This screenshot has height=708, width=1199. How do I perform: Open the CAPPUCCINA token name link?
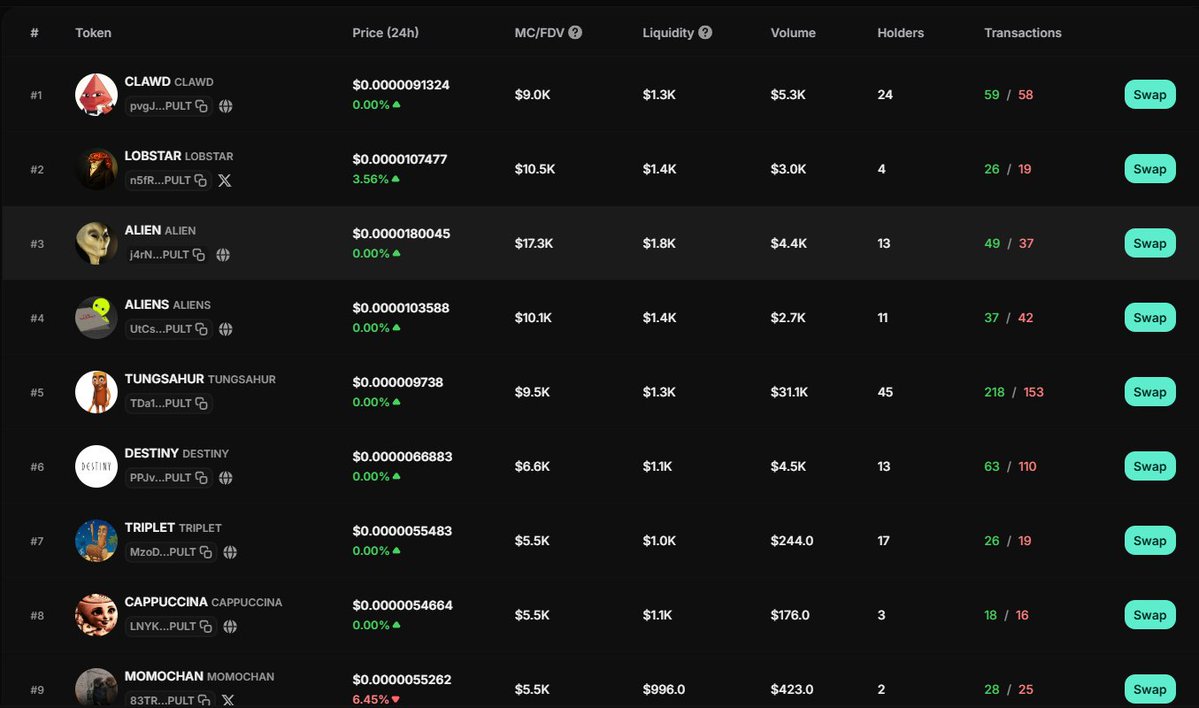pyautogui.click(x=166, y=601)
